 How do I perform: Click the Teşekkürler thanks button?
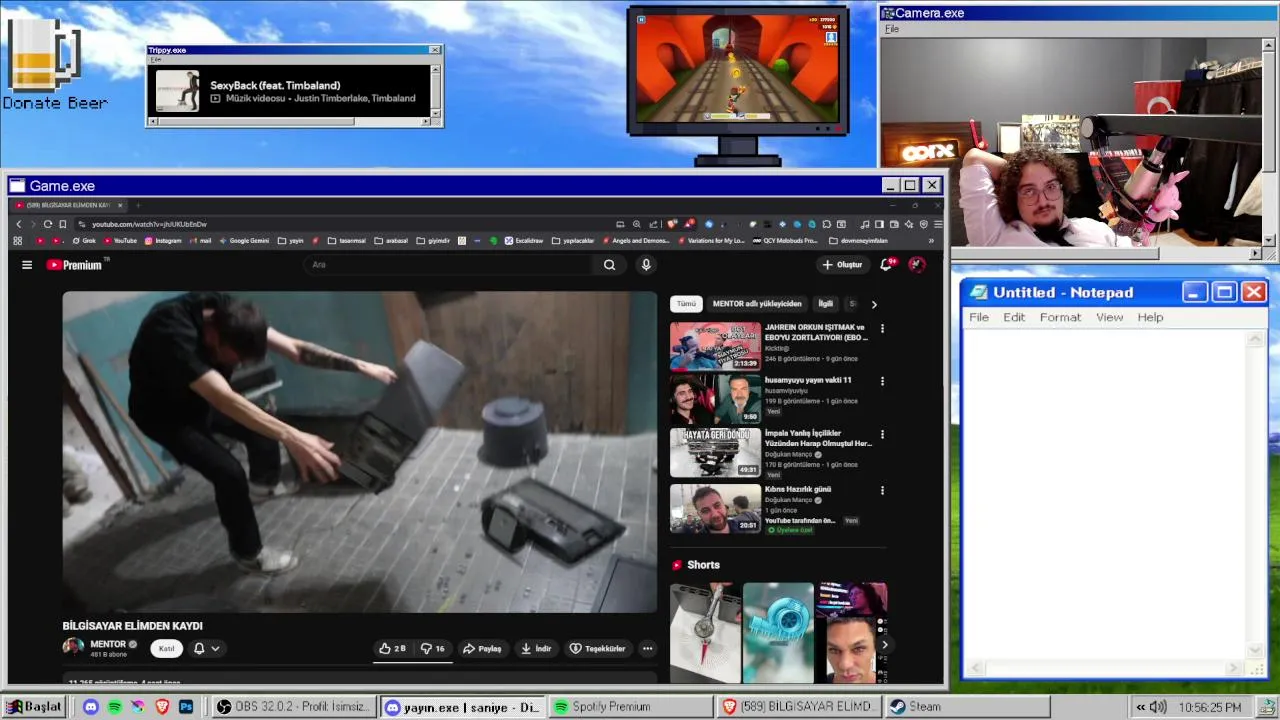[598, 649]
